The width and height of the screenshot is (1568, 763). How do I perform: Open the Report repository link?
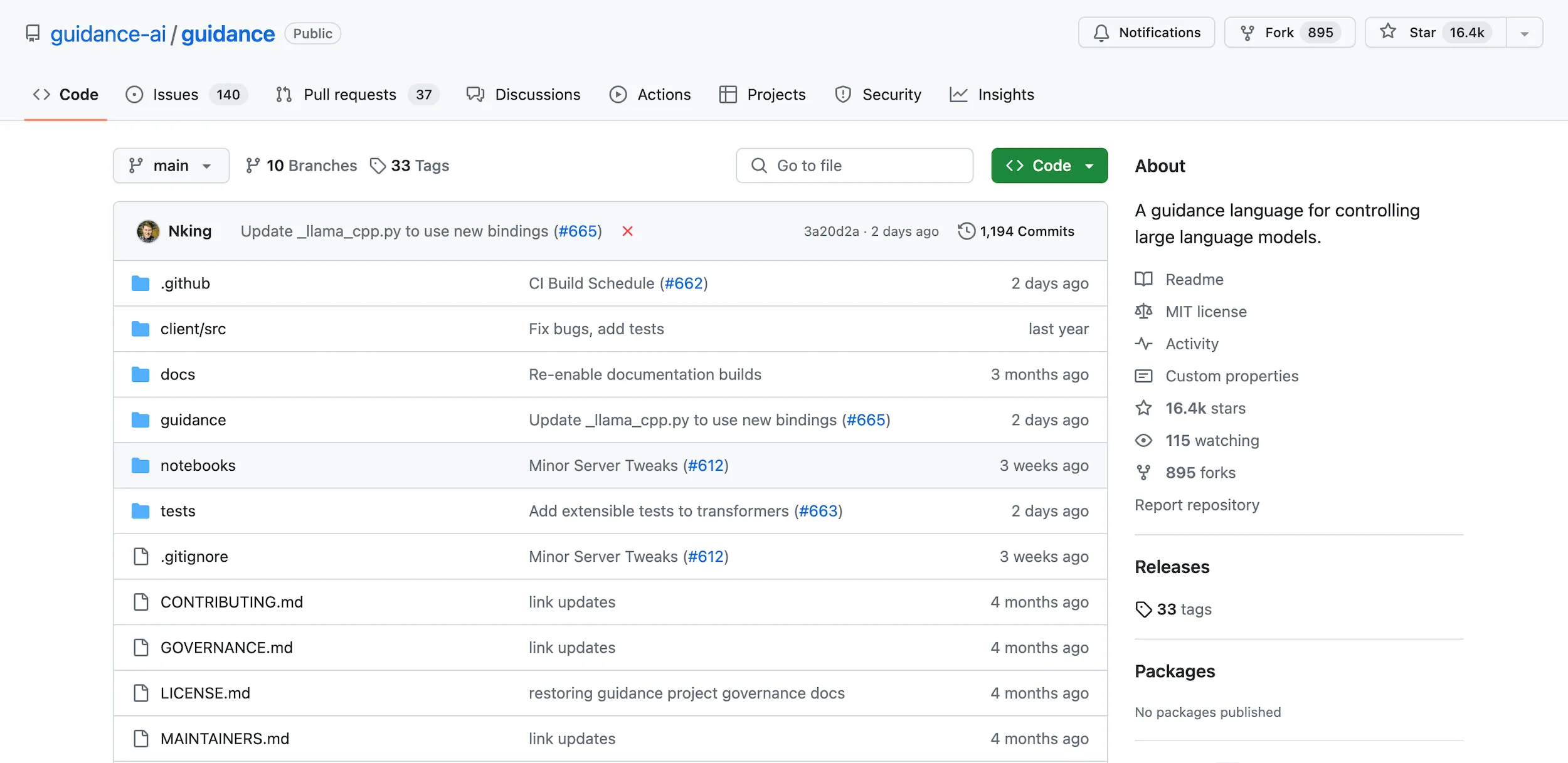tap(1197, 505)
